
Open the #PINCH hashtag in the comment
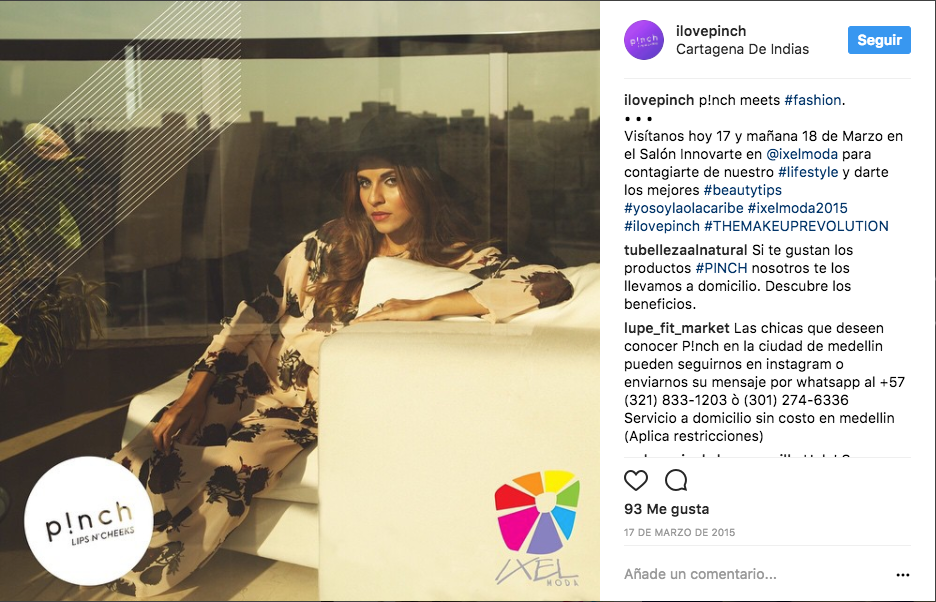(721, 268)
